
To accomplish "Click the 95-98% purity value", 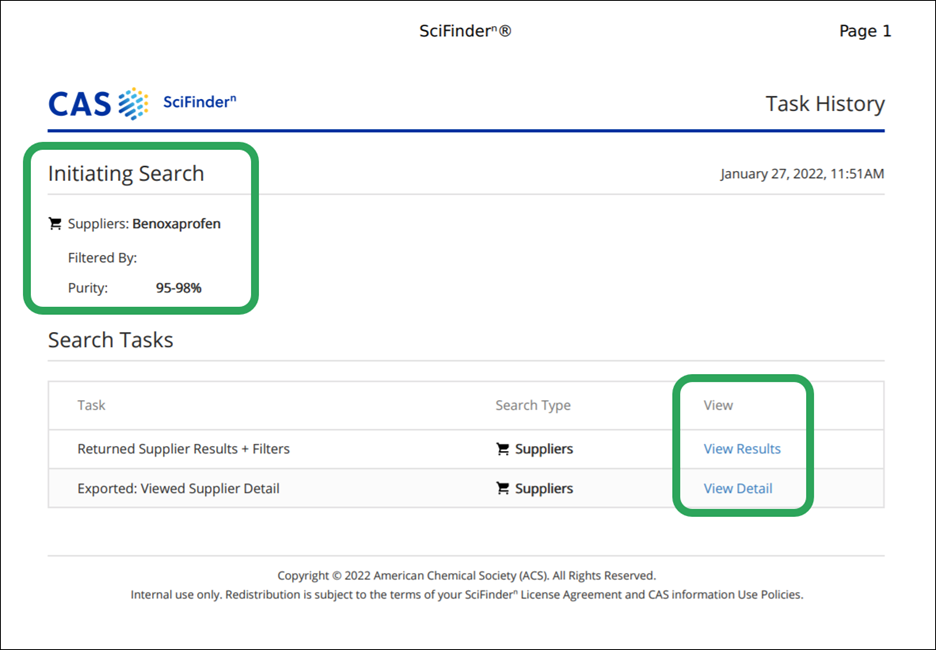I will point(178,288).
